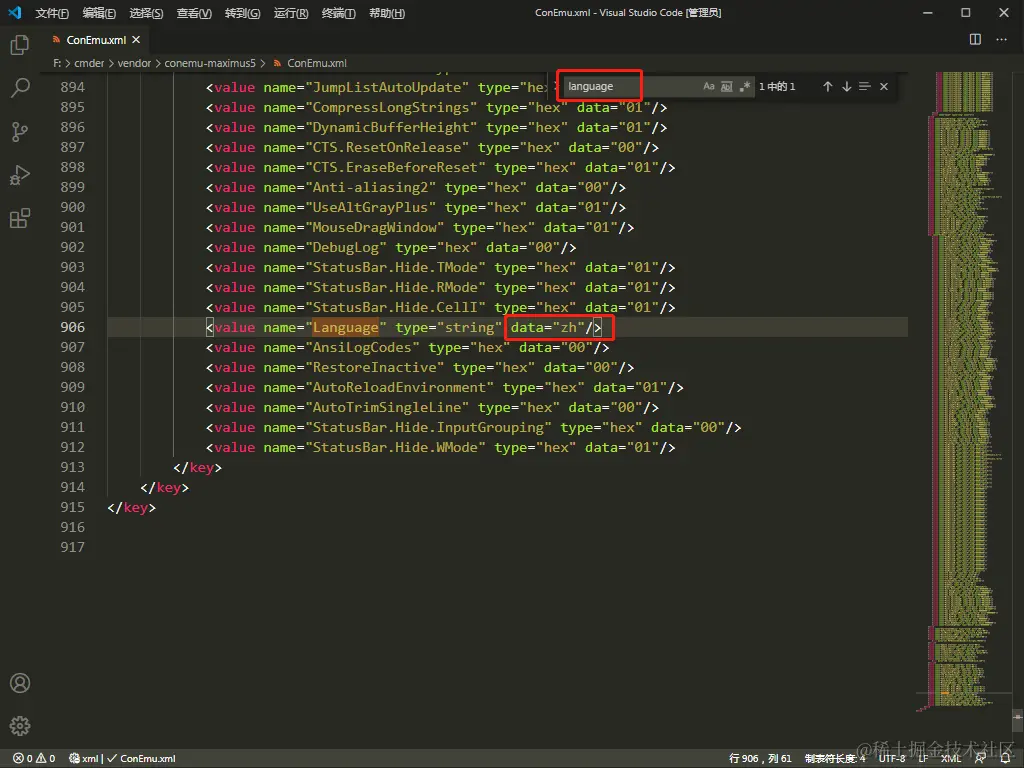Open the Run and Debug view
Viewport: 1024px width, 768px height.
(x=20, y=175)
